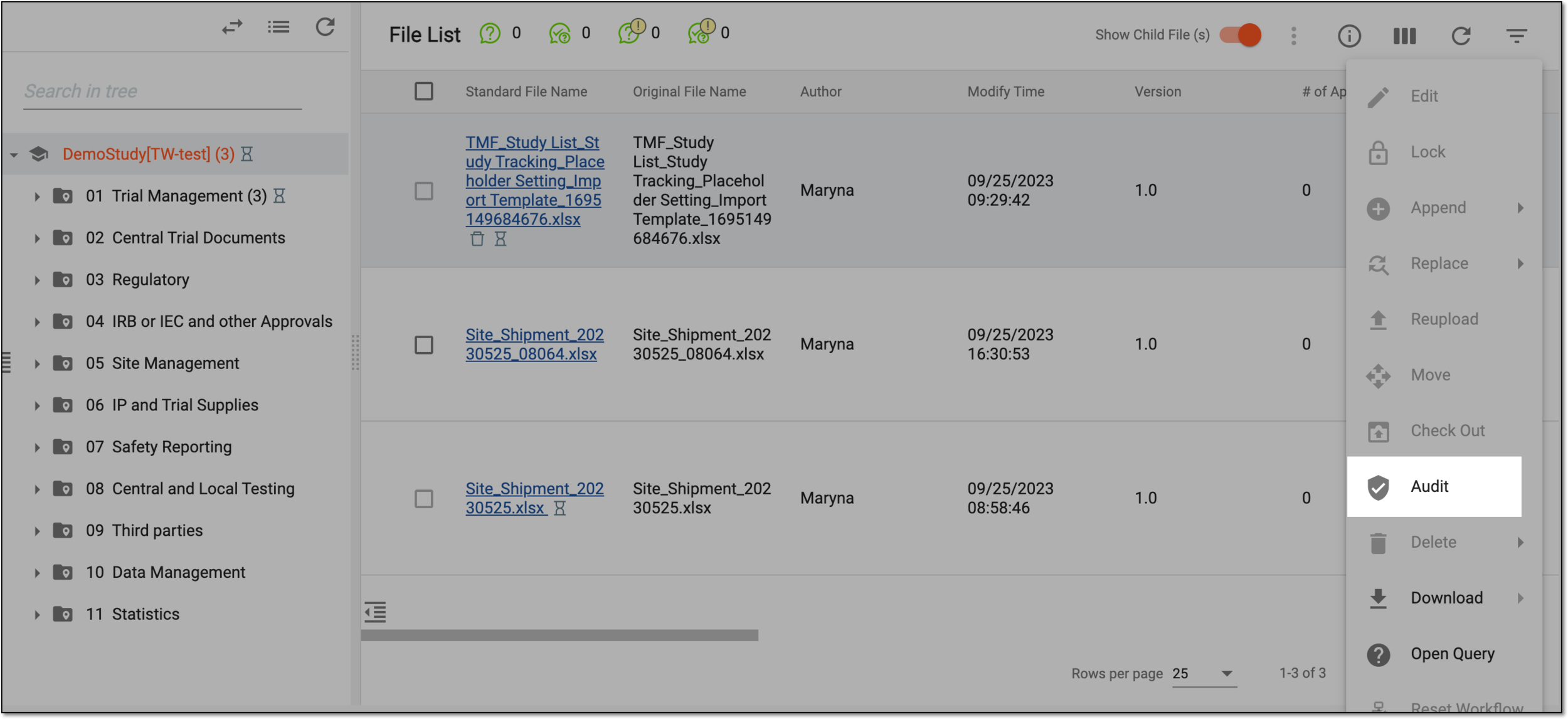Check the TMF_Study List file row checkbox

point(424,191)
